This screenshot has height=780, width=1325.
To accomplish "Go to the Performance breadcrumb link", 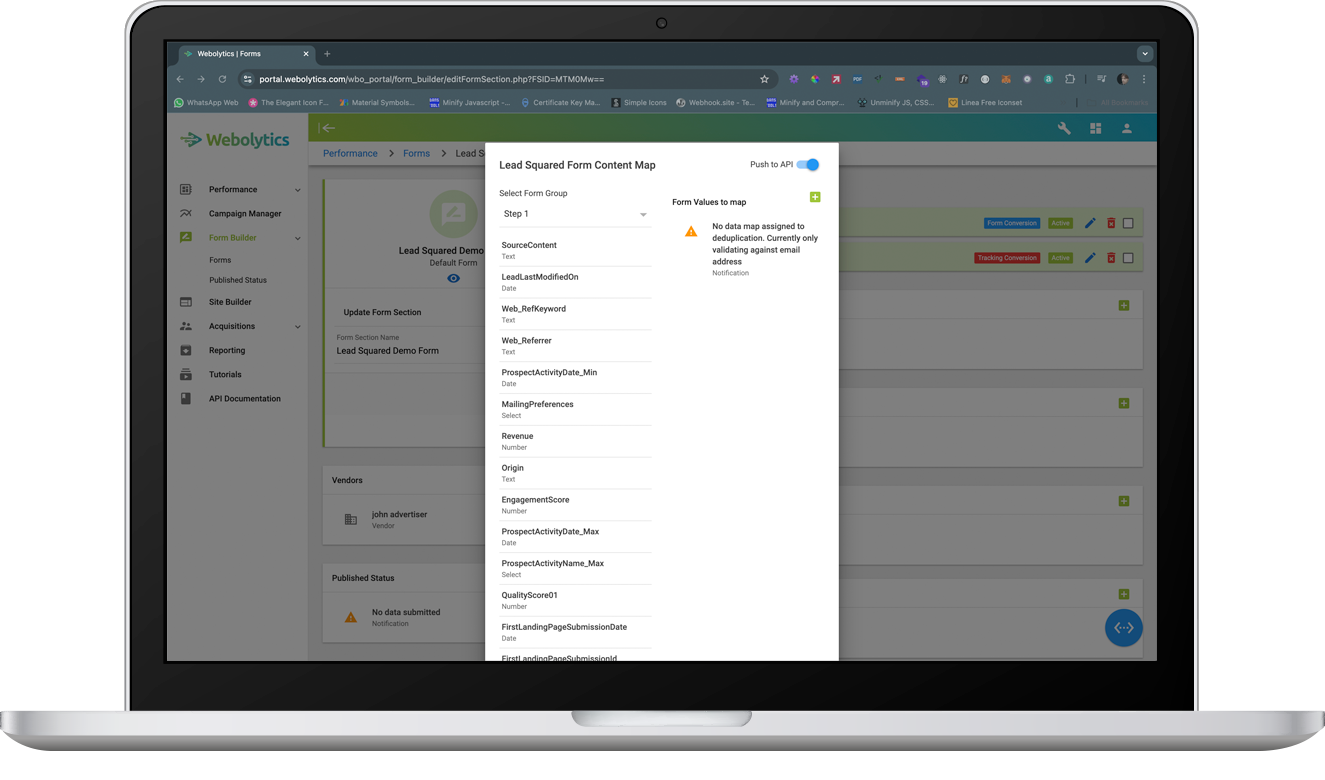I will coord(350,153).
